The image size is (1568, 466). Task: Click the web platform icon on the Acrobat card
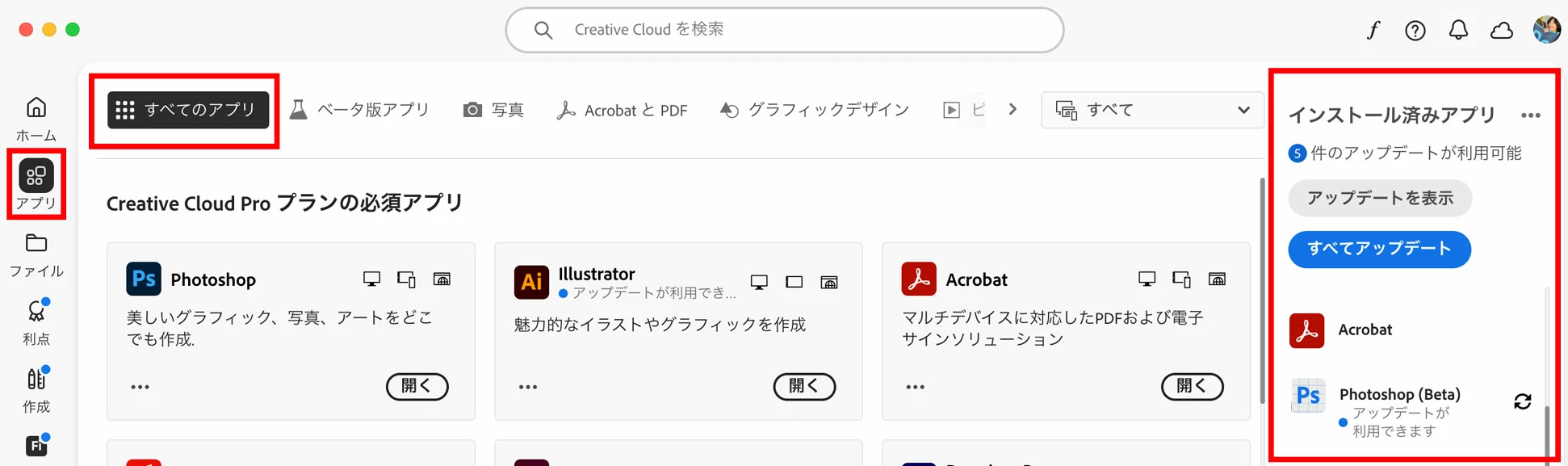(1217, 279)
